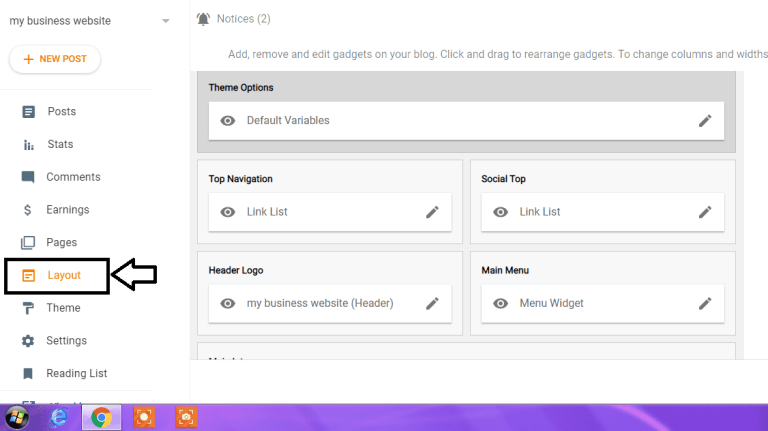Click the Comments speech bubble icon
This screenshot has height=431, width=768.
tap(28, 177)
